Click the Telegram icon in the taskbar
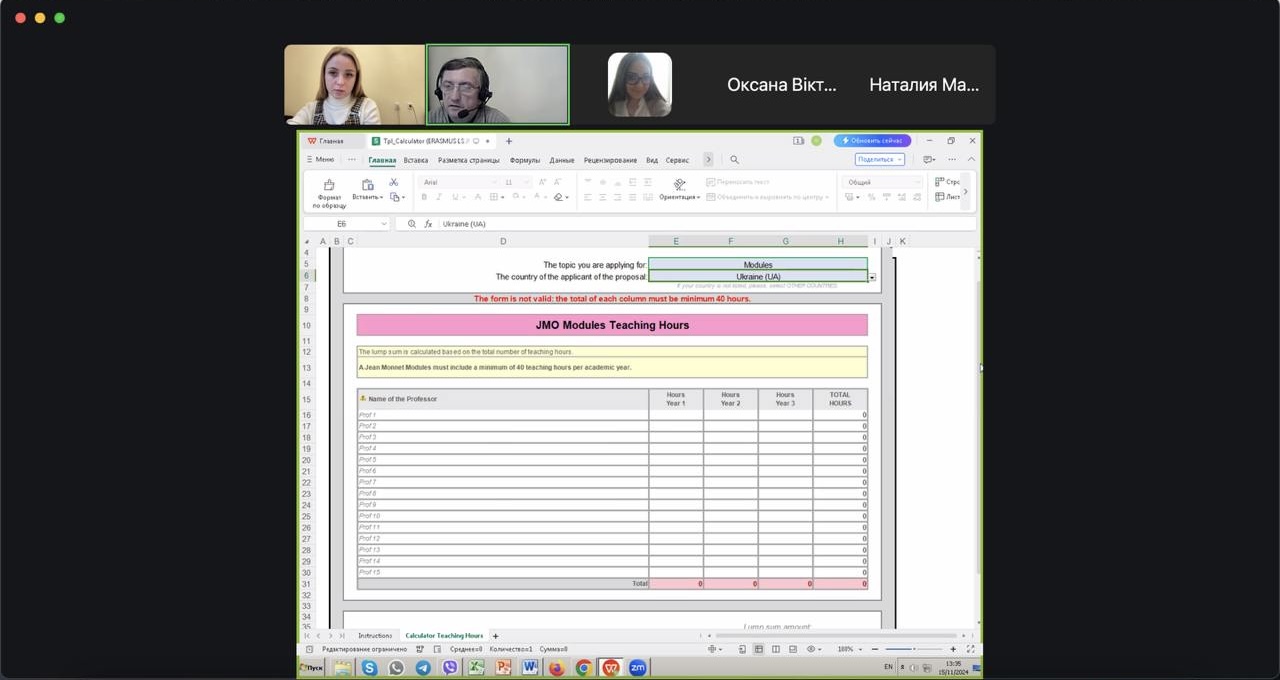This screenshot has height=680, width=1280. (423, 667)
